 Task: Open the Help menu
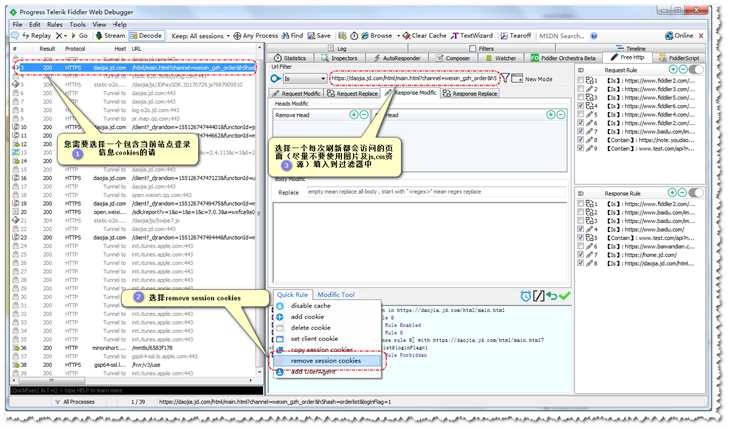tap(119, 24)
